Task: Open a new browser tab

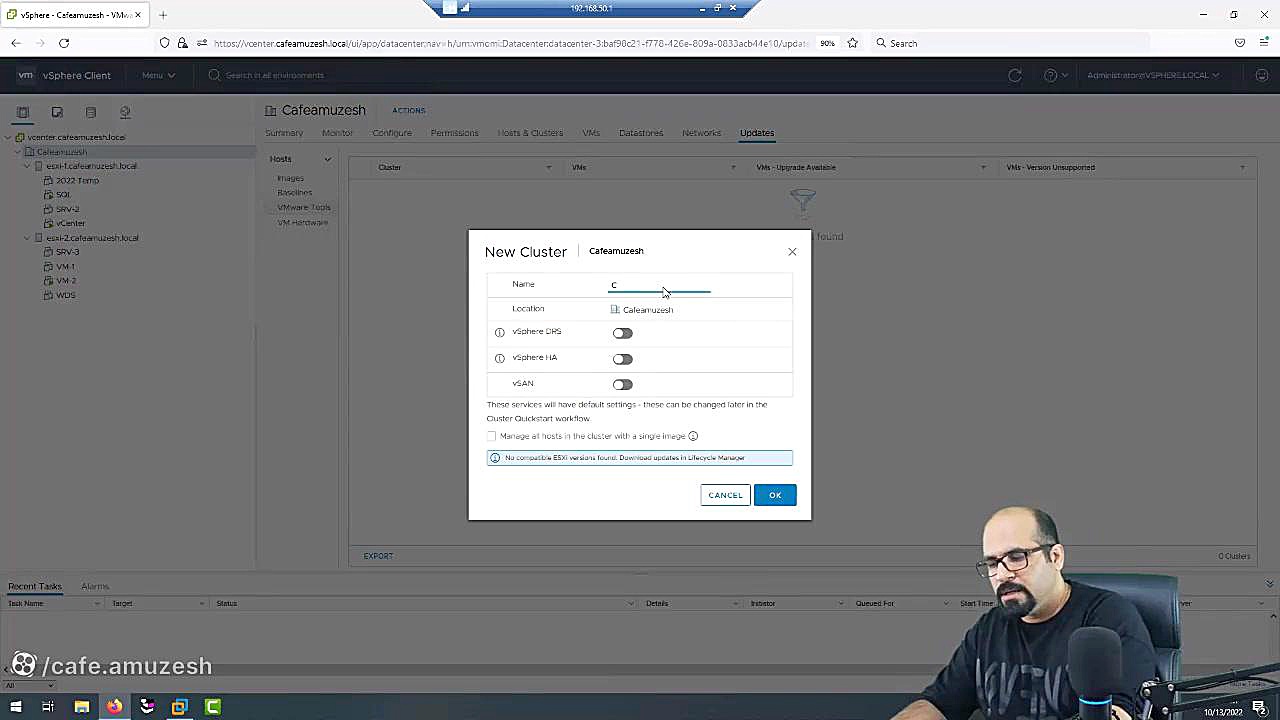Action: coord(163,15)
